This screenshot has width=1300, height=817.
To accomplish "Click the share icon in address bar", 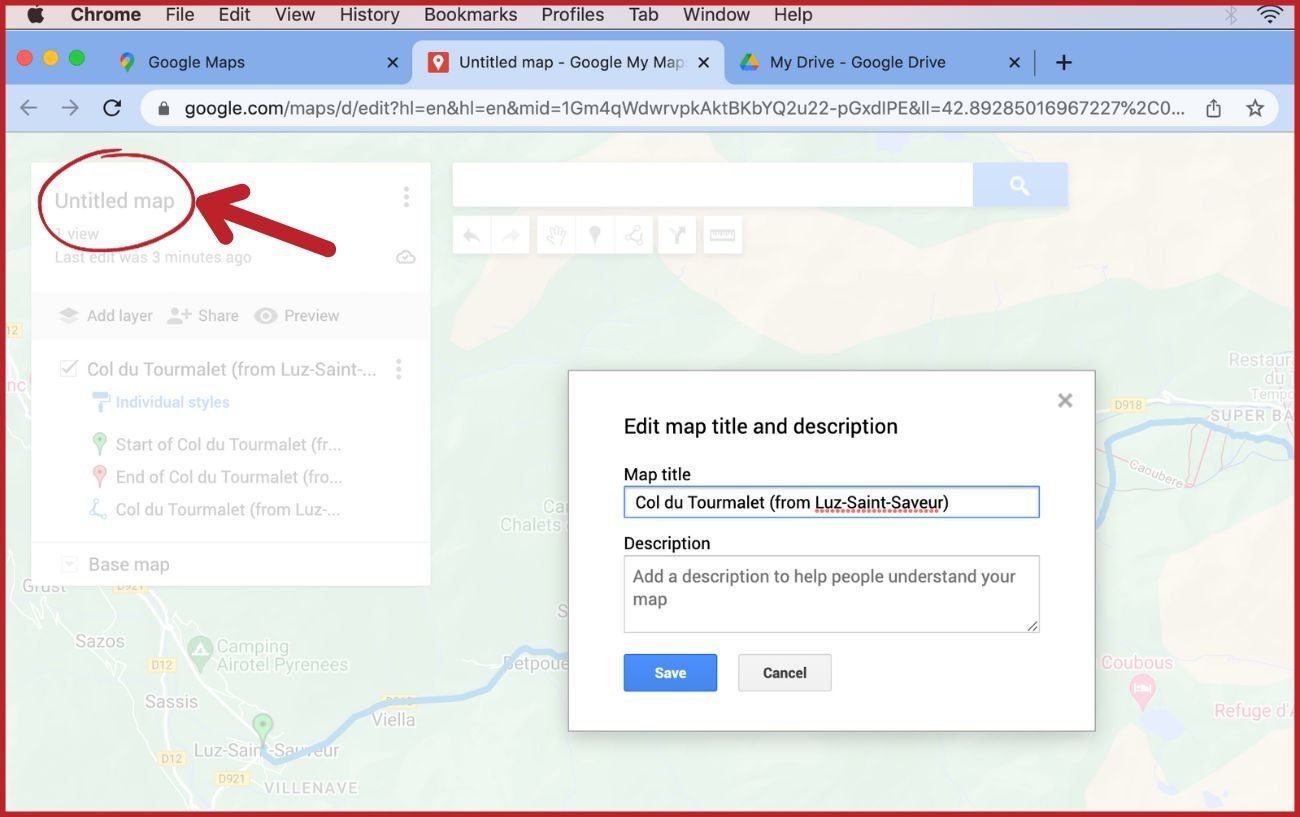I will pos(1213,108).
